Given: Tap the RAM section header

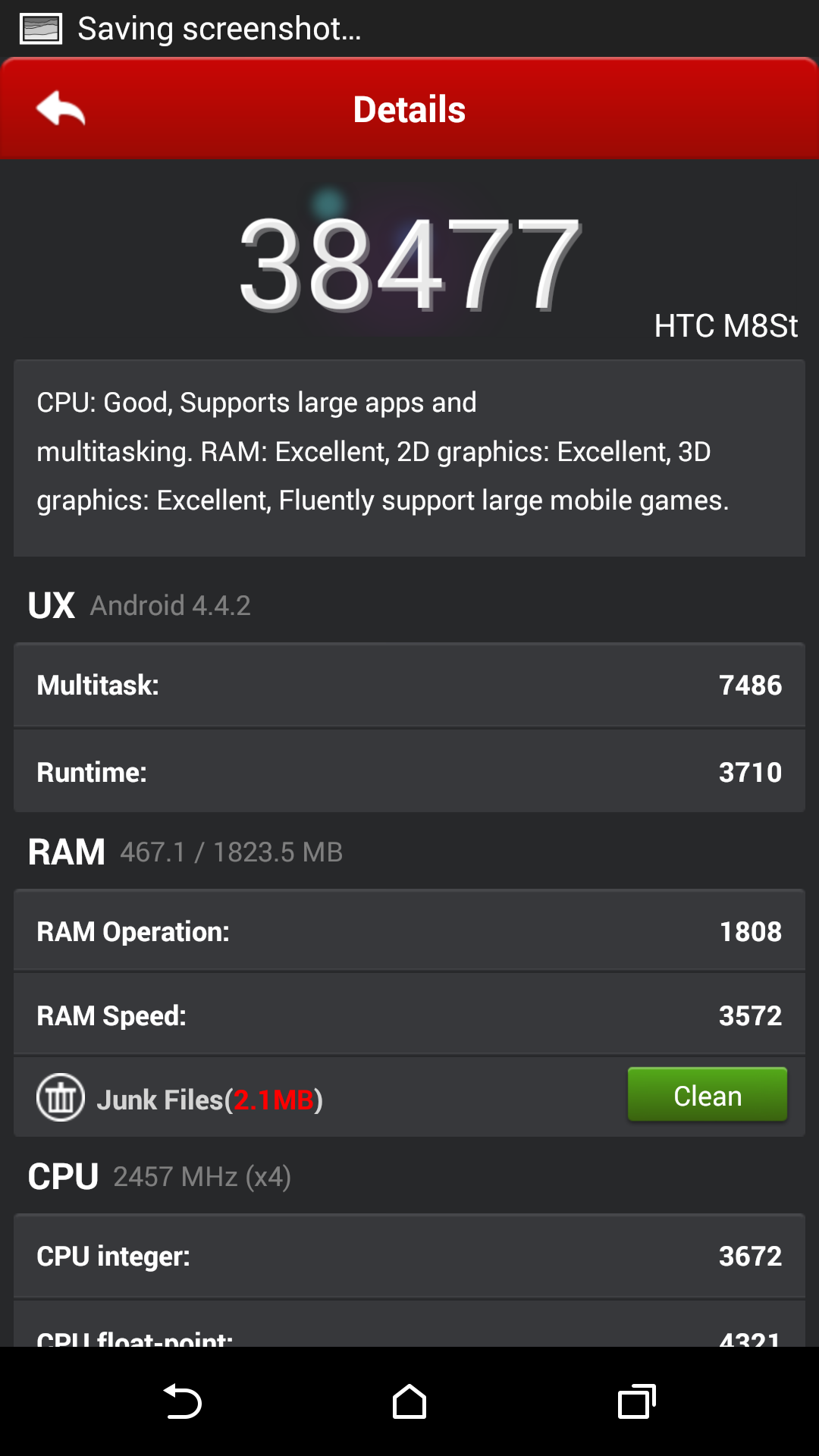Looking at the screenshot, I should tap(185, 852).
